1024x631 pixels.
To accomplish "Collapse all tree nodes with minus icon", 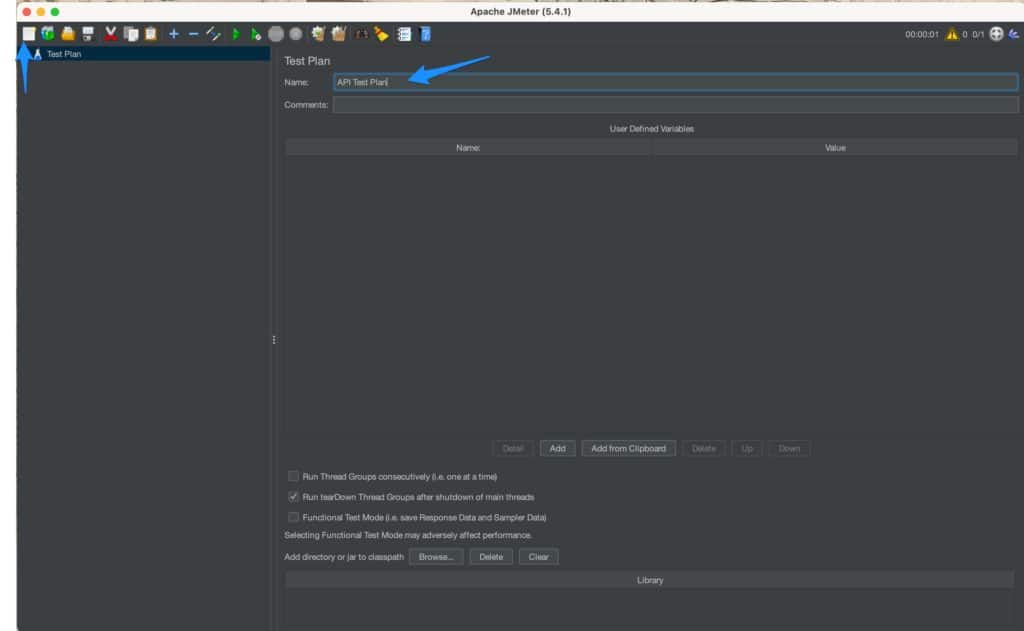I will click(193, 34).
